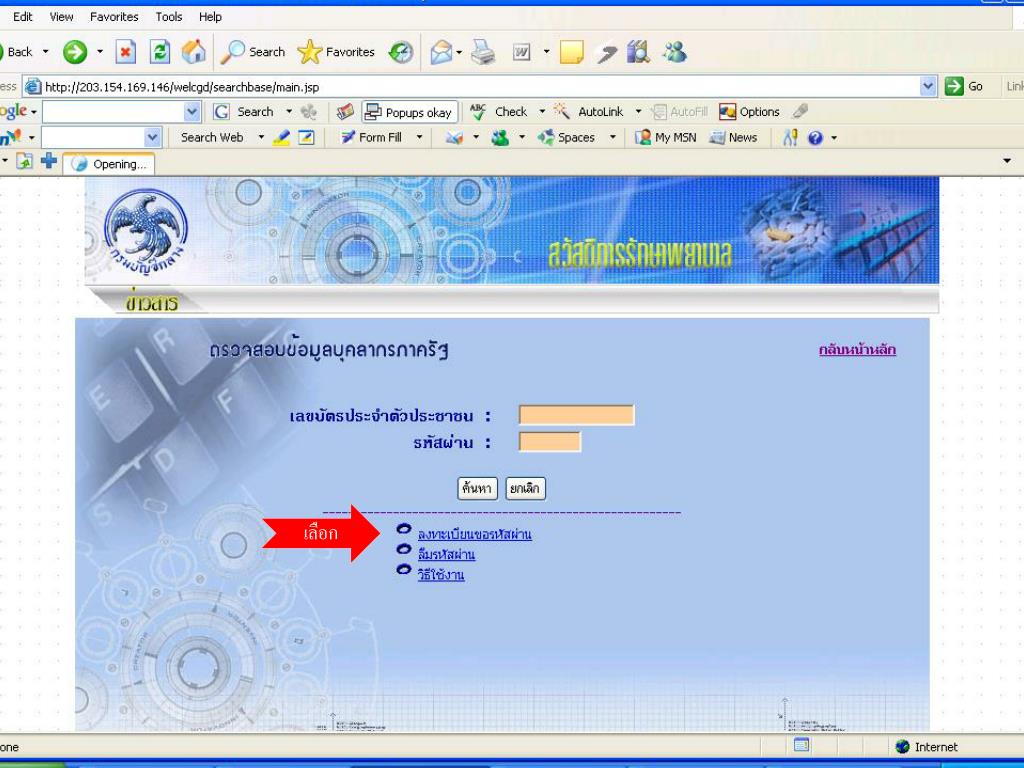Expand the MSN search box dropdown
1024x768 pixels.
pyautogui.click(x=152, y=138)
